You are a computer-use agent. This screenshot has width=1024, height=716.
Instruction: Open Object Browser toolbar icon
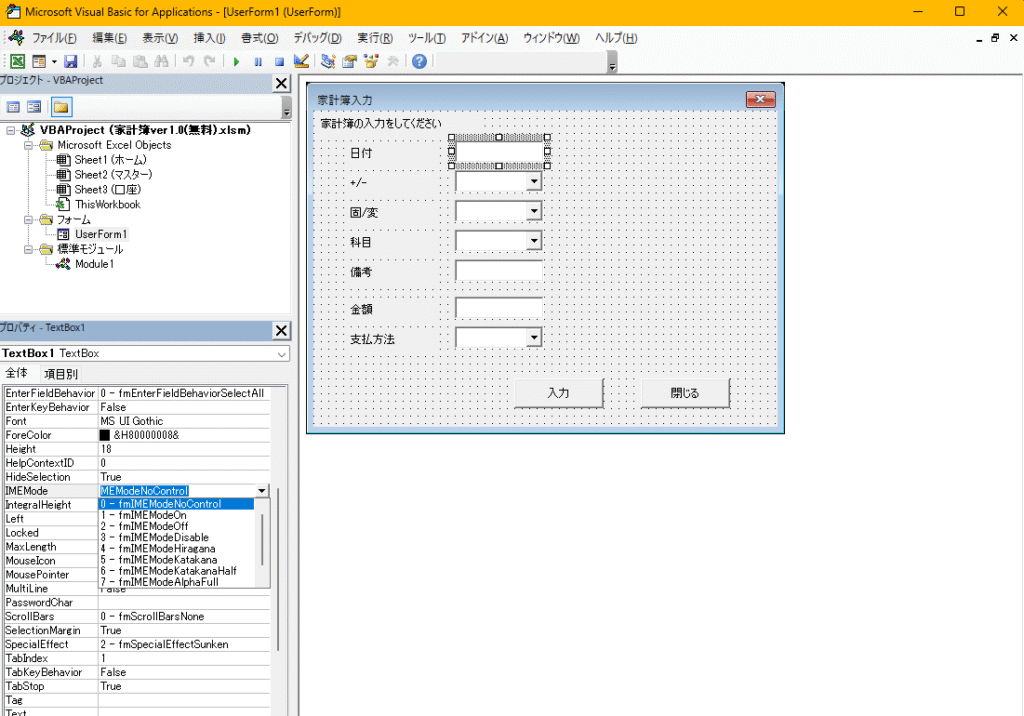(371, 61)
